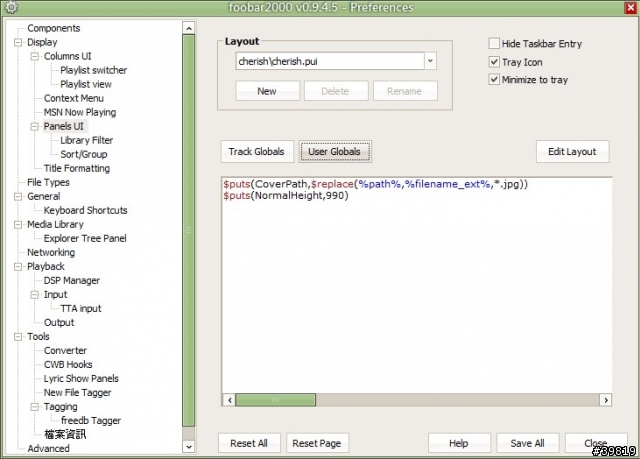Screen dimensions: 640x459
Task: Select freedb Tagger tree item
Action: pos(91,421)
